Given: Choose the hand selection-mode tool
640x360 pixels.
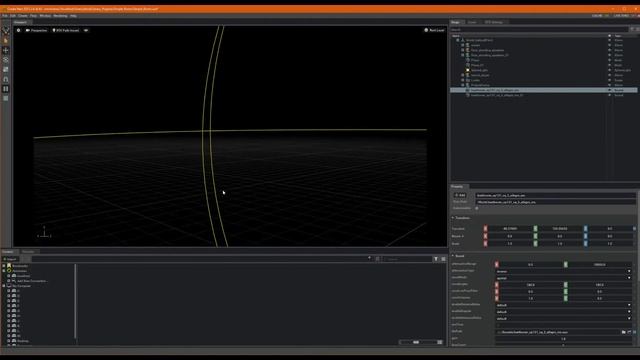Looking at the screenshot, I should [6, 41].
